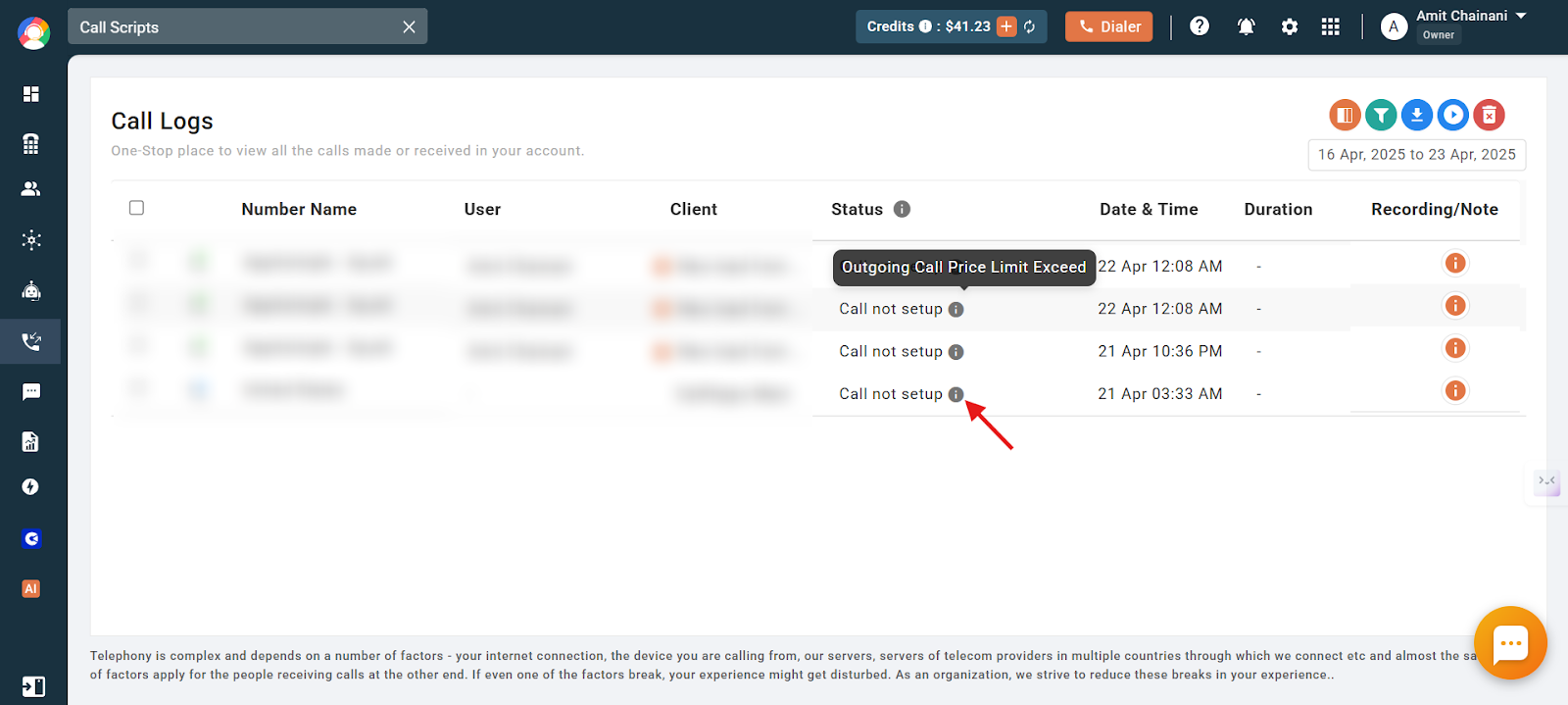Screen dimensions: 1568x705
Task: Open the blue C app icon in sidebar
Action: [31, 538]
